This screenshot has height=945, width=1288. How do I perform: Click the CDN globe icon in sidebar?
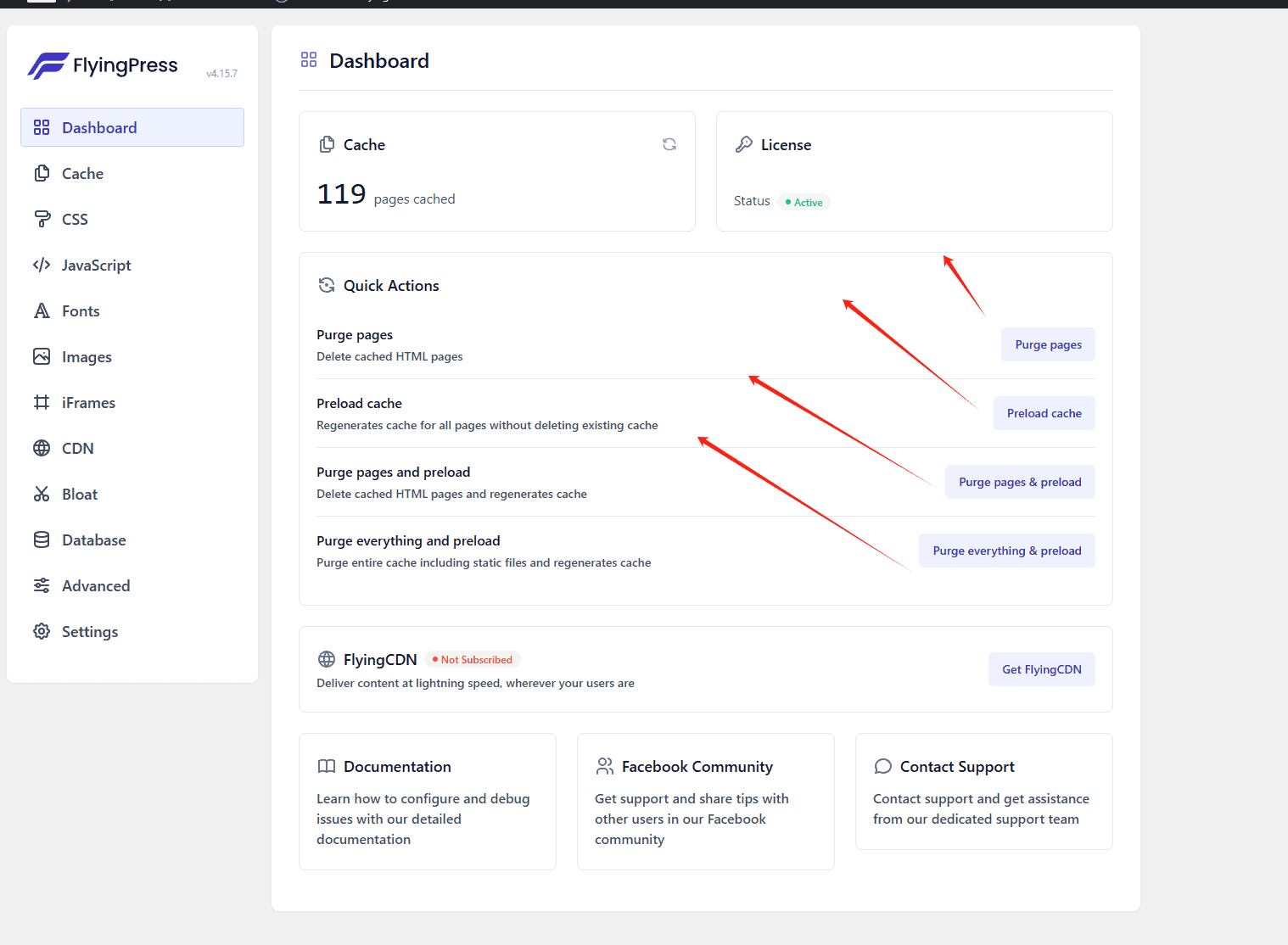[x=42, y=448]
